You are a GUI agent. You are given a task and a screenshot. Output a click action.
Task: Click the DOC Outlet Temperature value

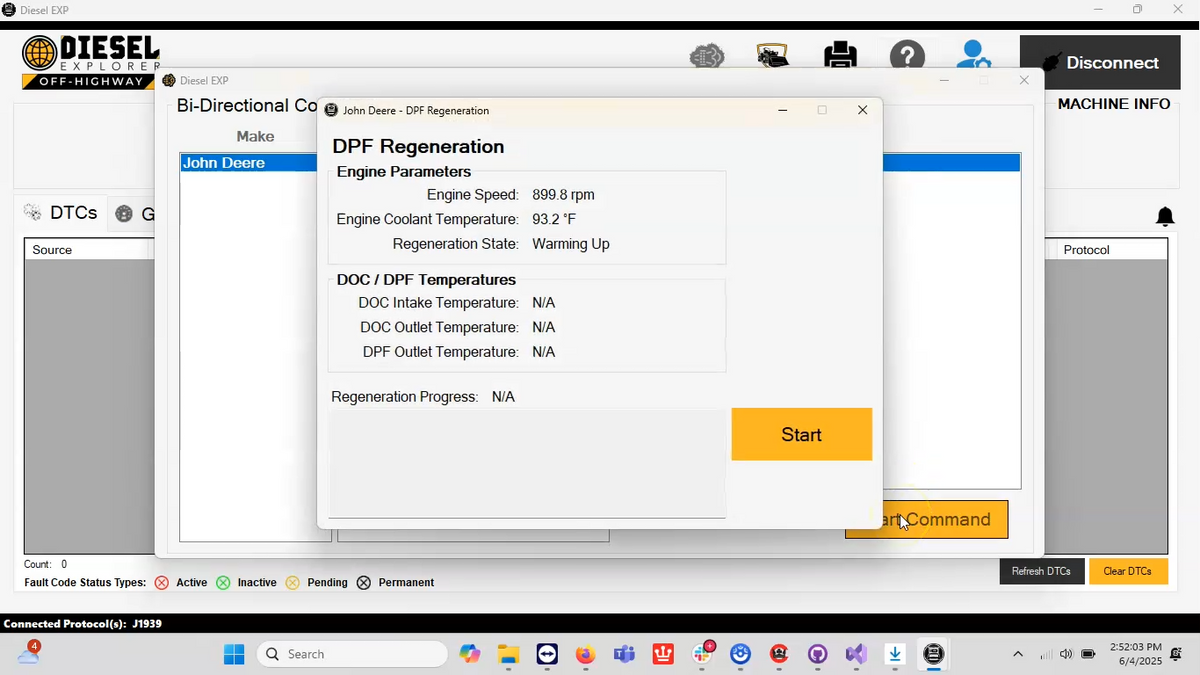tap(543, 327)
